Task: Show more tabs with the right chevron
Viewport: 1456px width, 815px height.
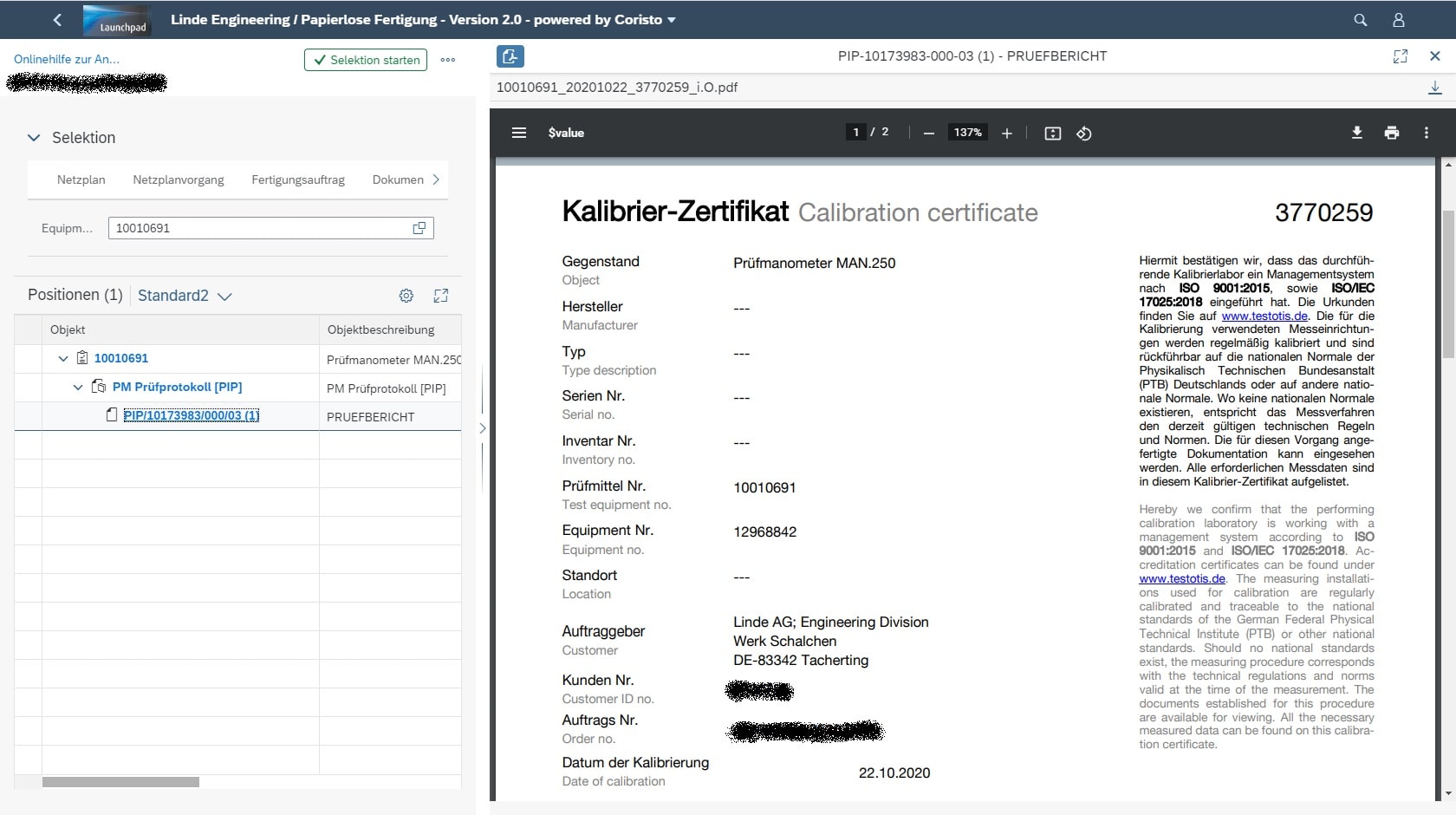Action: [x=436, y=179]
